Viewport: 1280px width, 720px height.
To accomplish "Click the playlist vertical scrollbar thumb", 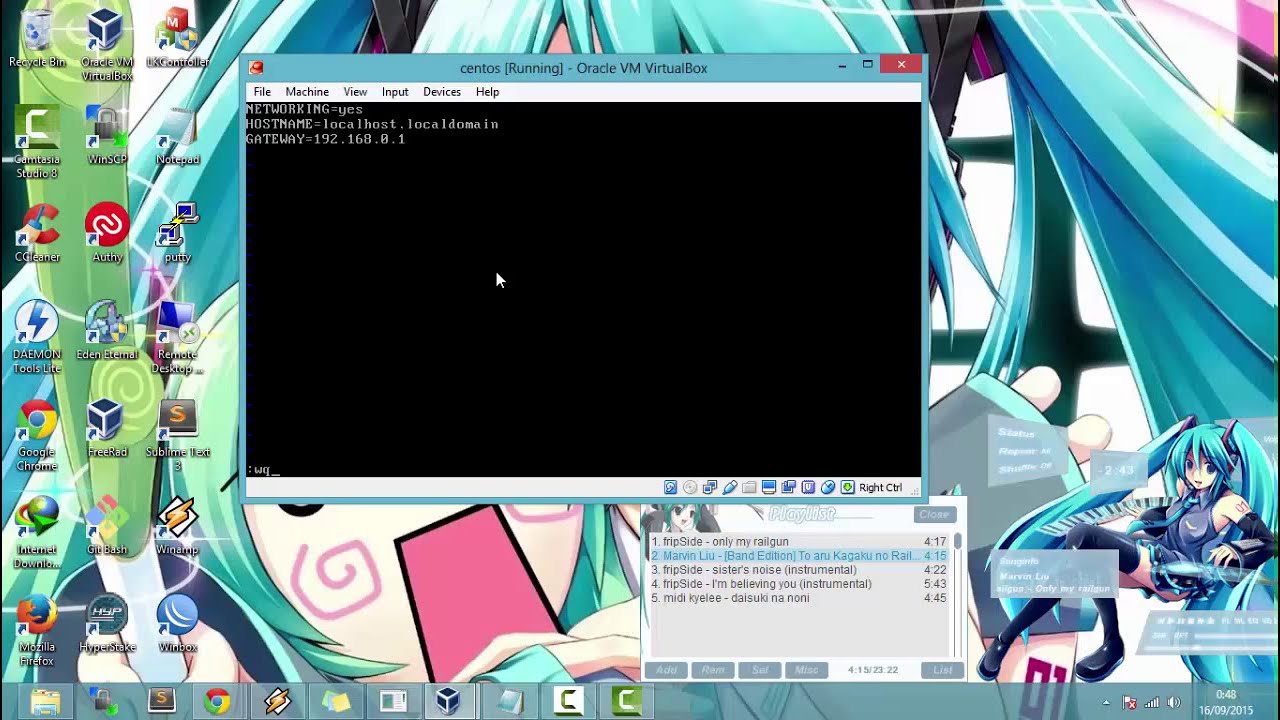I will (957, 541).
